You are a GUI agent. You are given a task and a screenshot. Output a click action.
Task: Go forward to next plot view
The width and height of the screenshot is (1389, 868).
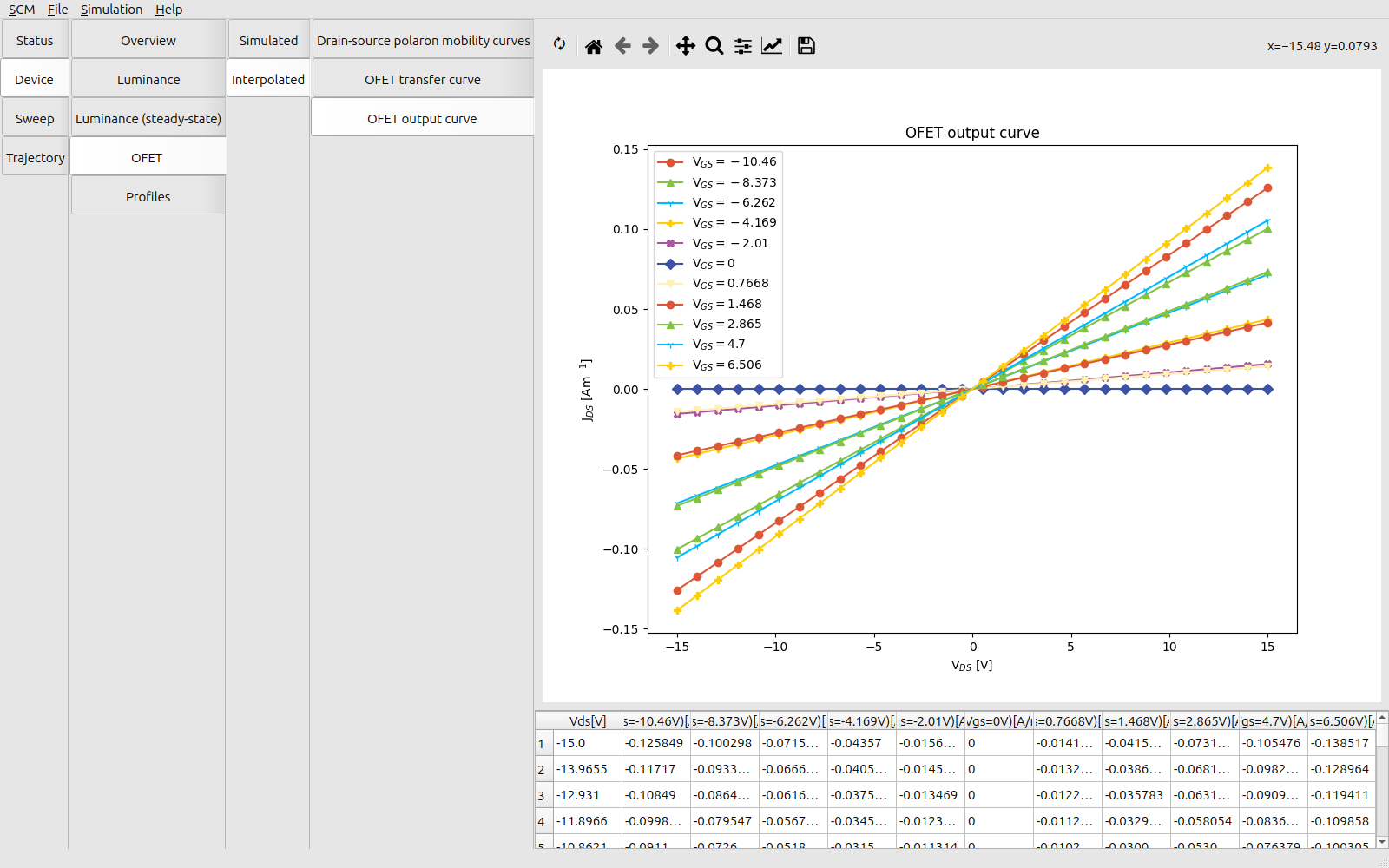click(x=650, y=46)
